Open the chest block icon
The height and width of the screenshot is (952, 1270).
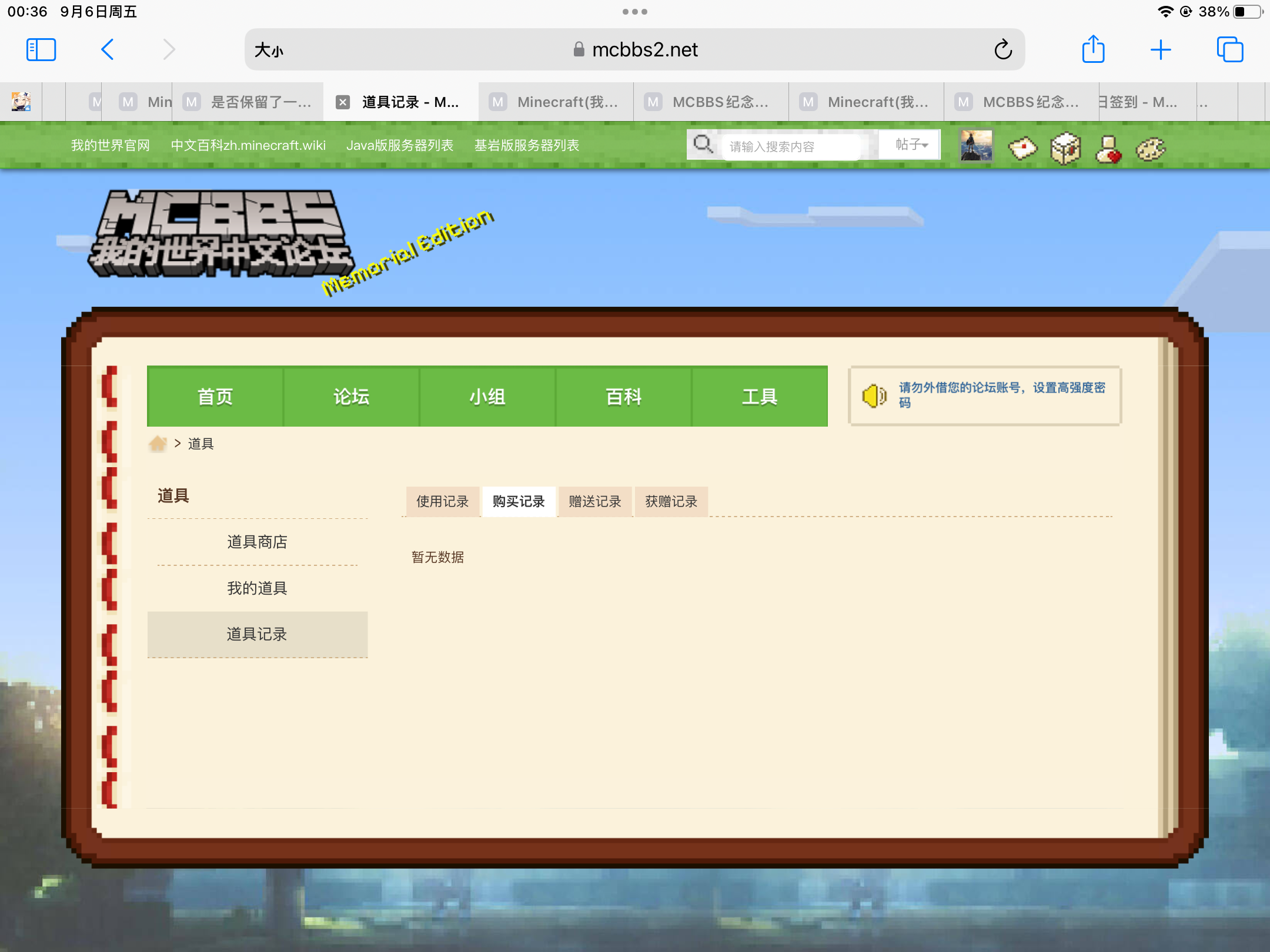[1066, 148]
